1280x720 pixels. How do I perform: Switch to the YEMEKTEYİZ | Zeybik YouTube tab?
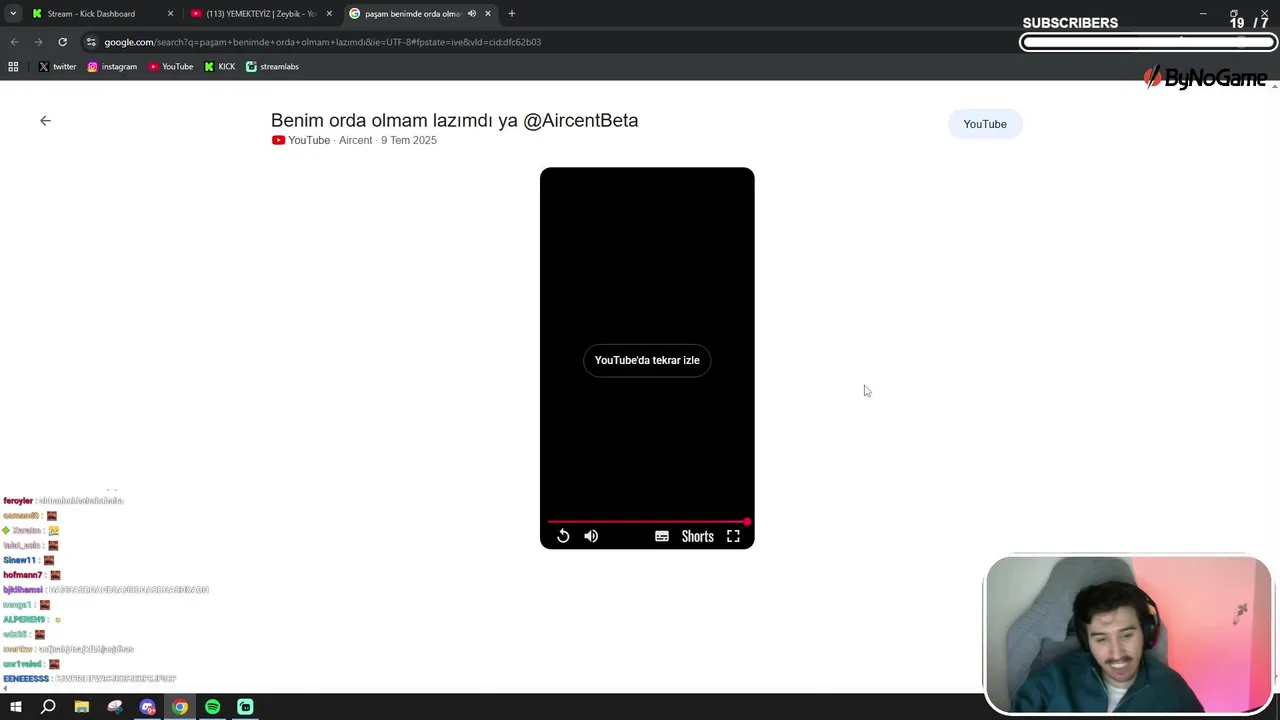click(x=261, y=14)
